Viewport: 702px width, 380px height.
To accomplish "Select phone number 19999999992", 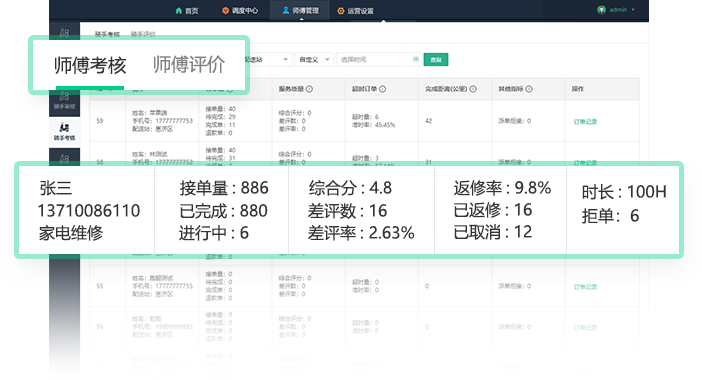I will pos(174,327).
